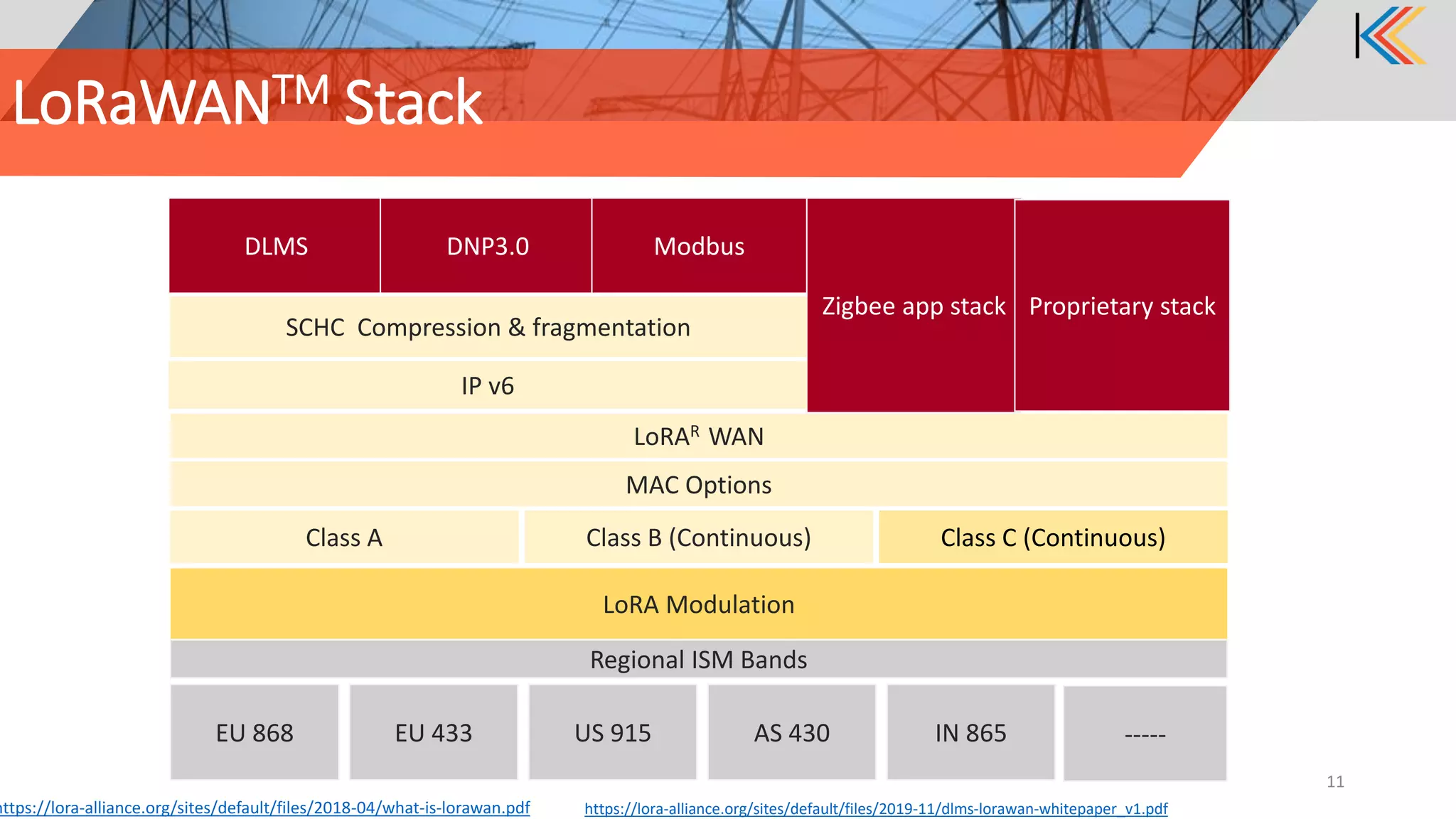1456x819 pixels.
Task: Click the Regional ISM Bands bar
Action: (x=698, y=660)
